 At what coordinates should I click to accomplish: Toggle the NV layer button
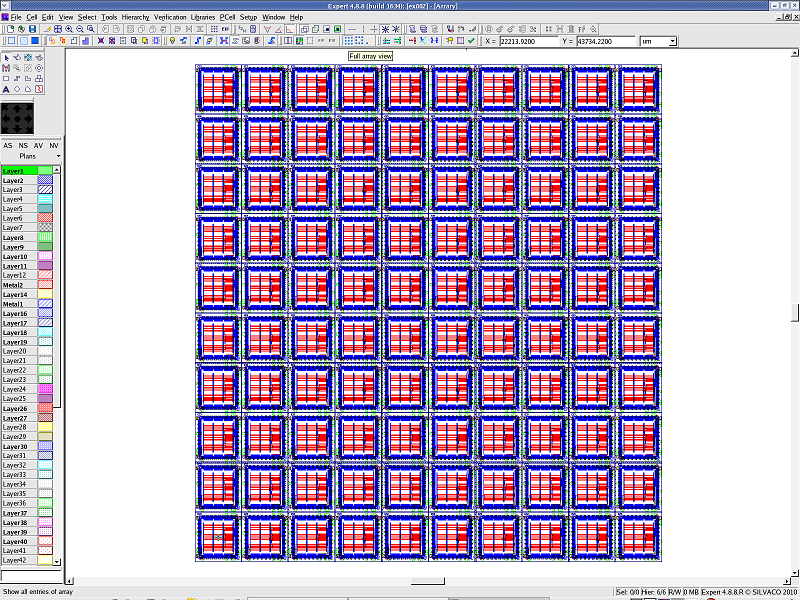pos(53,145)
